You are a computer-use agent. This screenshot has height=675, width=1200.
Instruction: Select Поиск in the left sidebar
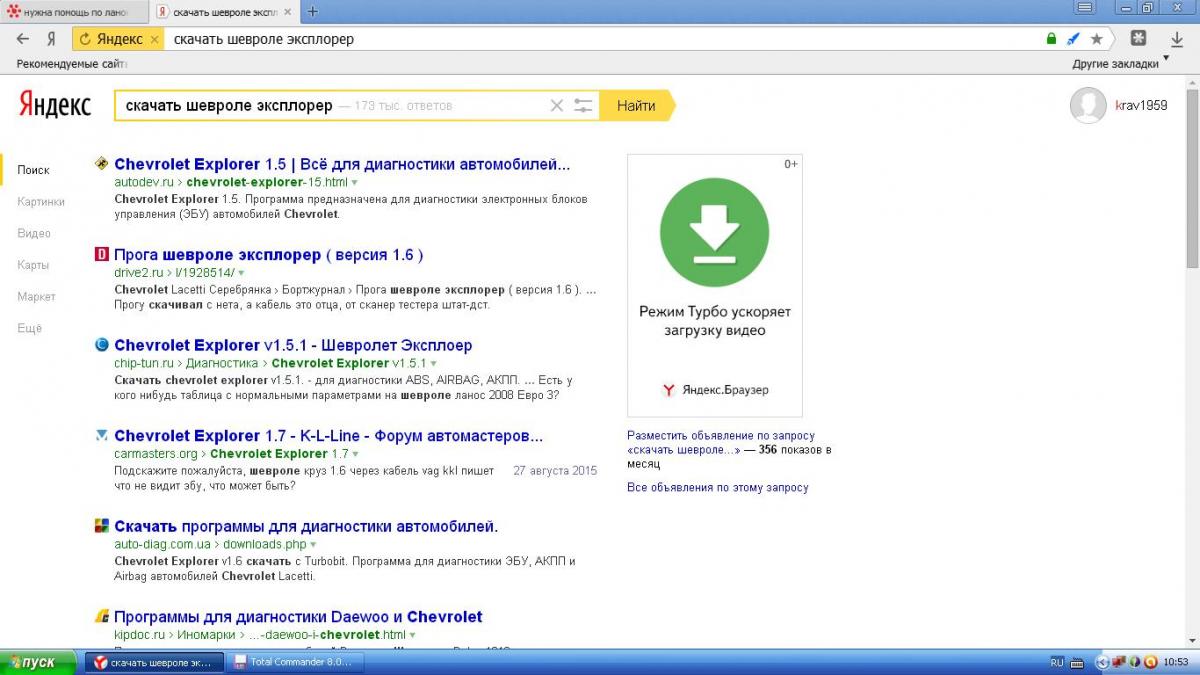click(33, 170)
